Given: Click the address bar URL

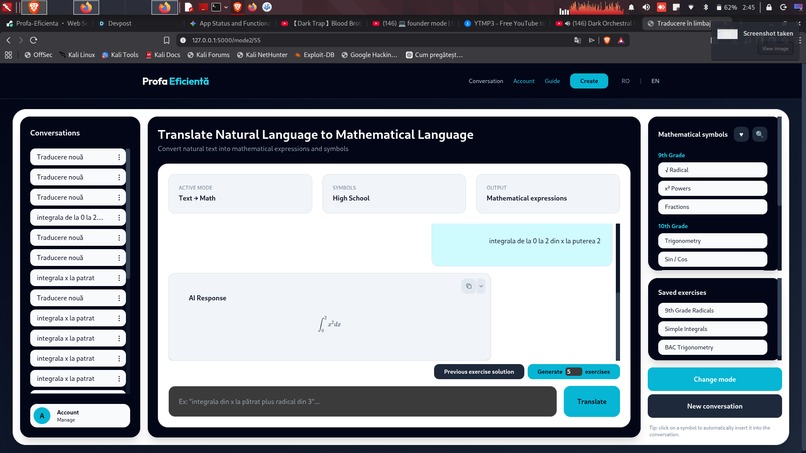Looking at the screenshot, I should pos(226,40).
